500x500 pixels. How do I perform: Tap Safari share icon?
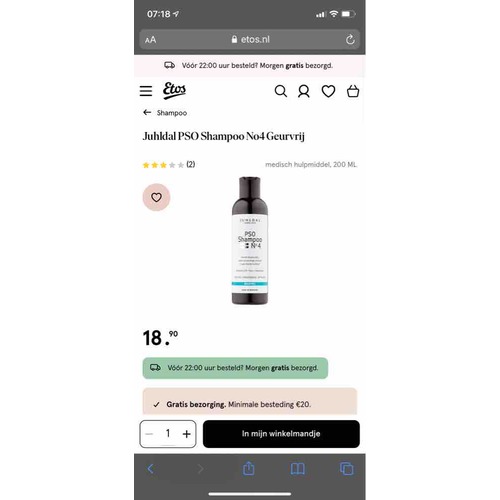[x=249, y=468]
